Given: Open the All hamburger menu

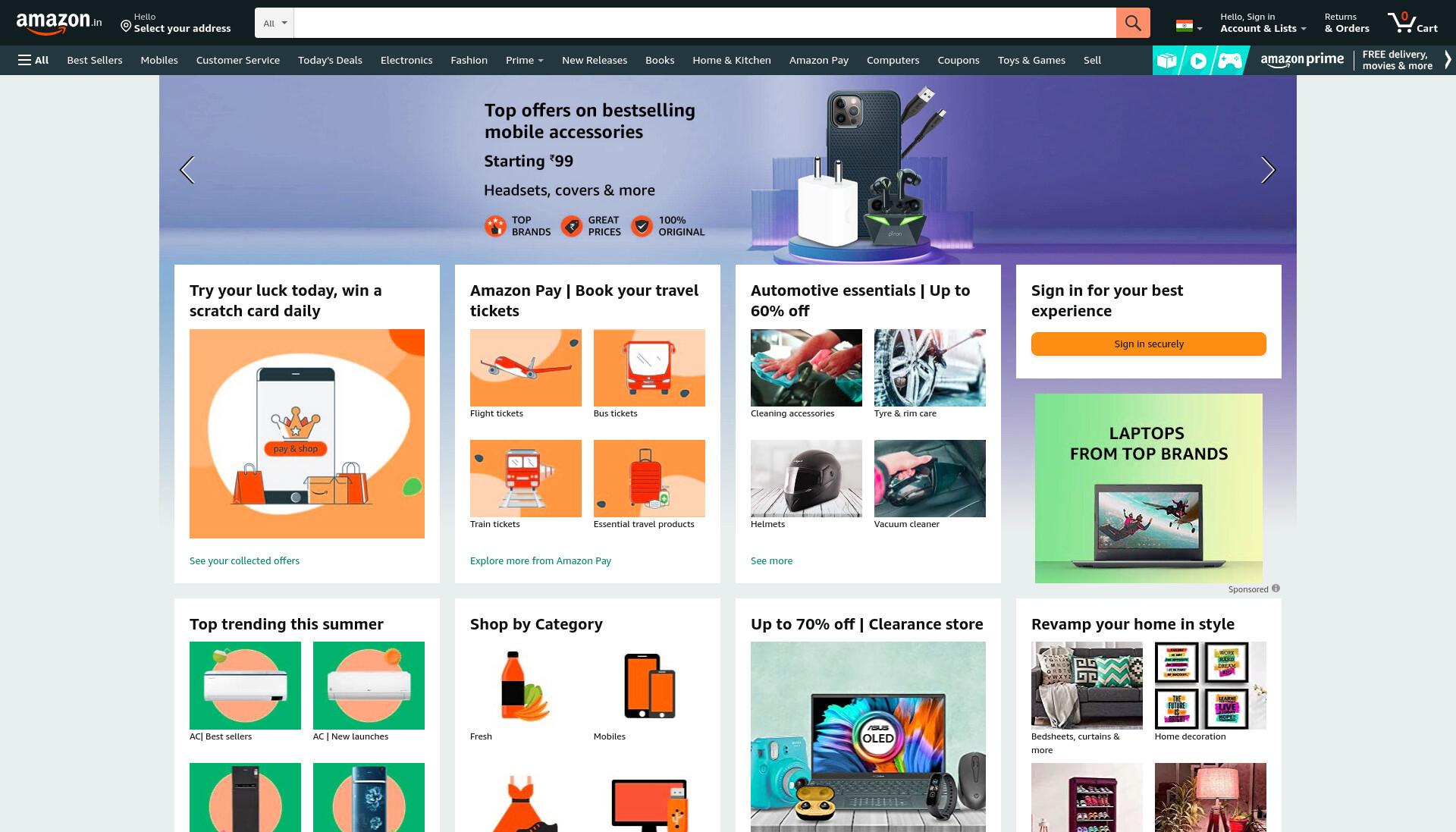Looking at the screenshot, I should 33,60.
